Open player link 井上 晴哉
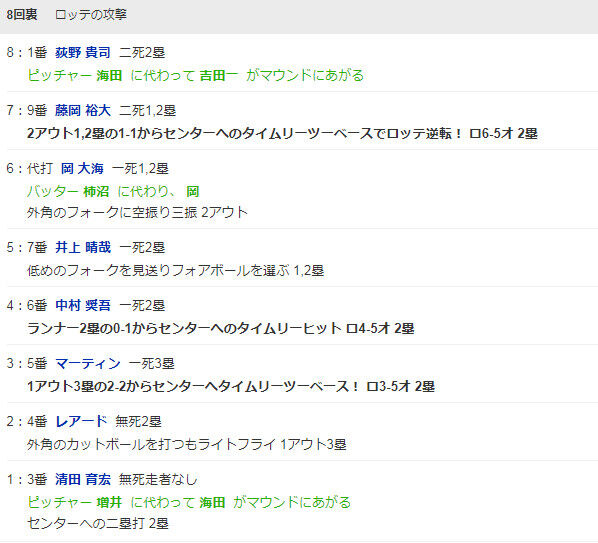This screenshot has height=543, width=598. pos(83,247)
